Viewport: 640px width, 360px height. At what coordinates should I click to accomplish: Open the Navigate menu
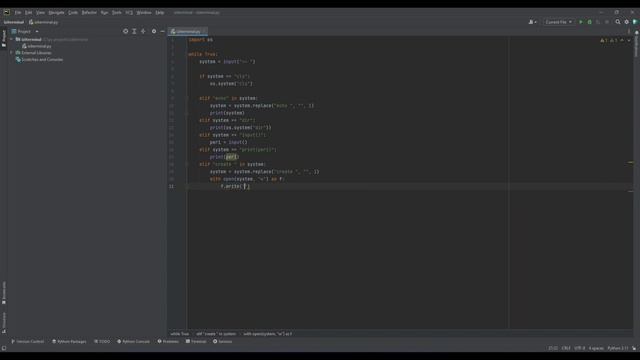56,13
